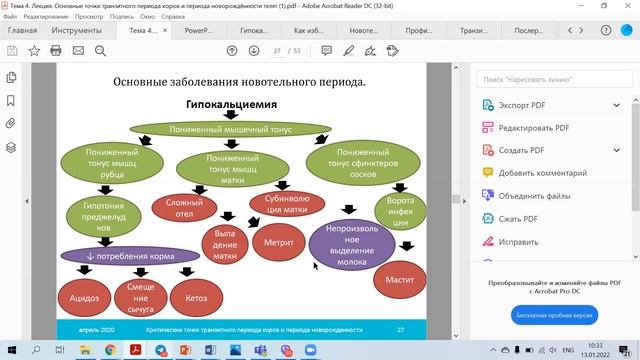Open the Окно menu

(x=147, y=17)
